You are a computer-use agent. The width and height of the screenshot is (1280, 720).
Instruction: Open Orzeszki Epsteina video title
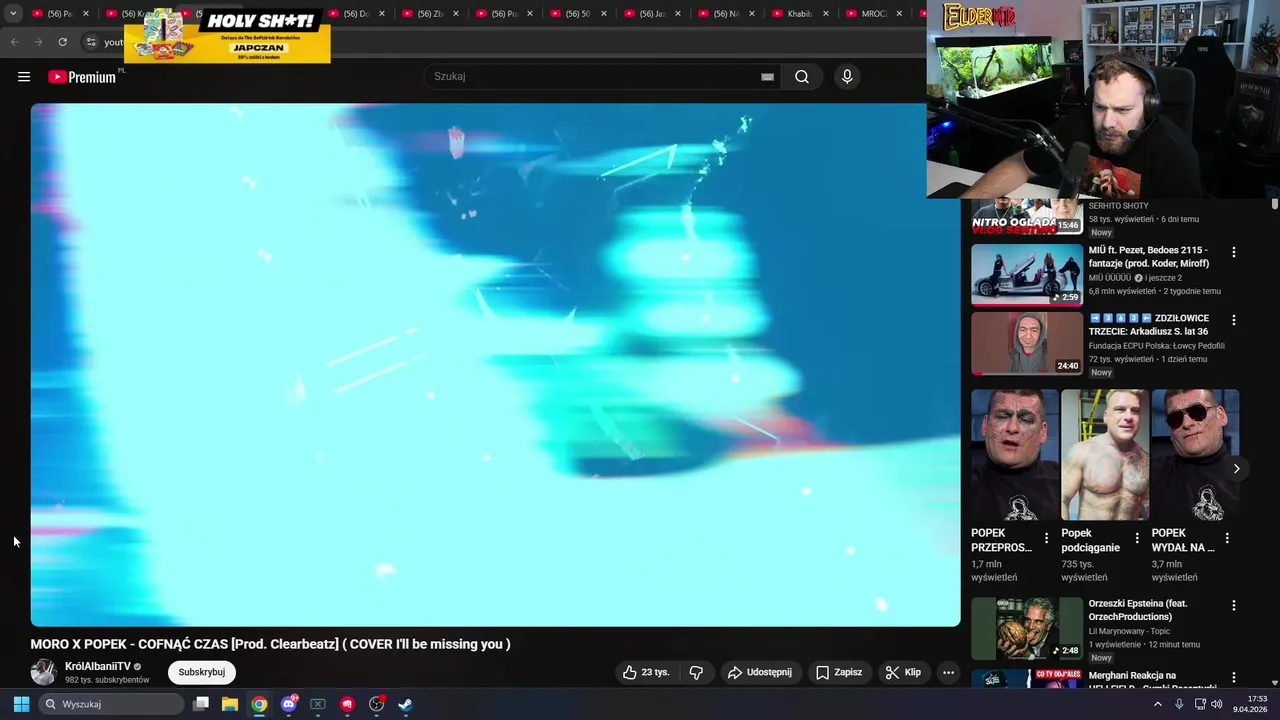pyautogui.click(x=1138, y=610)
